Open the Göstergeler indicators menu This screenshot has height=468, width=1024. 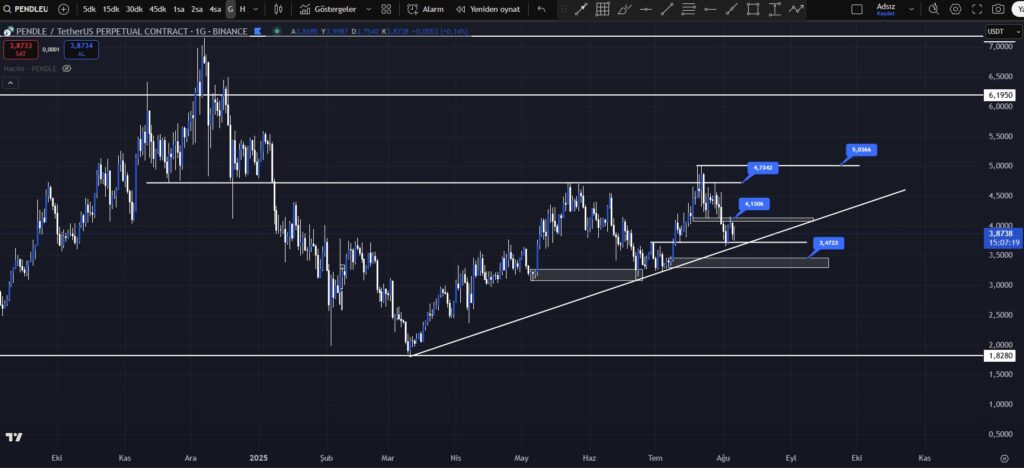[336, 9]
